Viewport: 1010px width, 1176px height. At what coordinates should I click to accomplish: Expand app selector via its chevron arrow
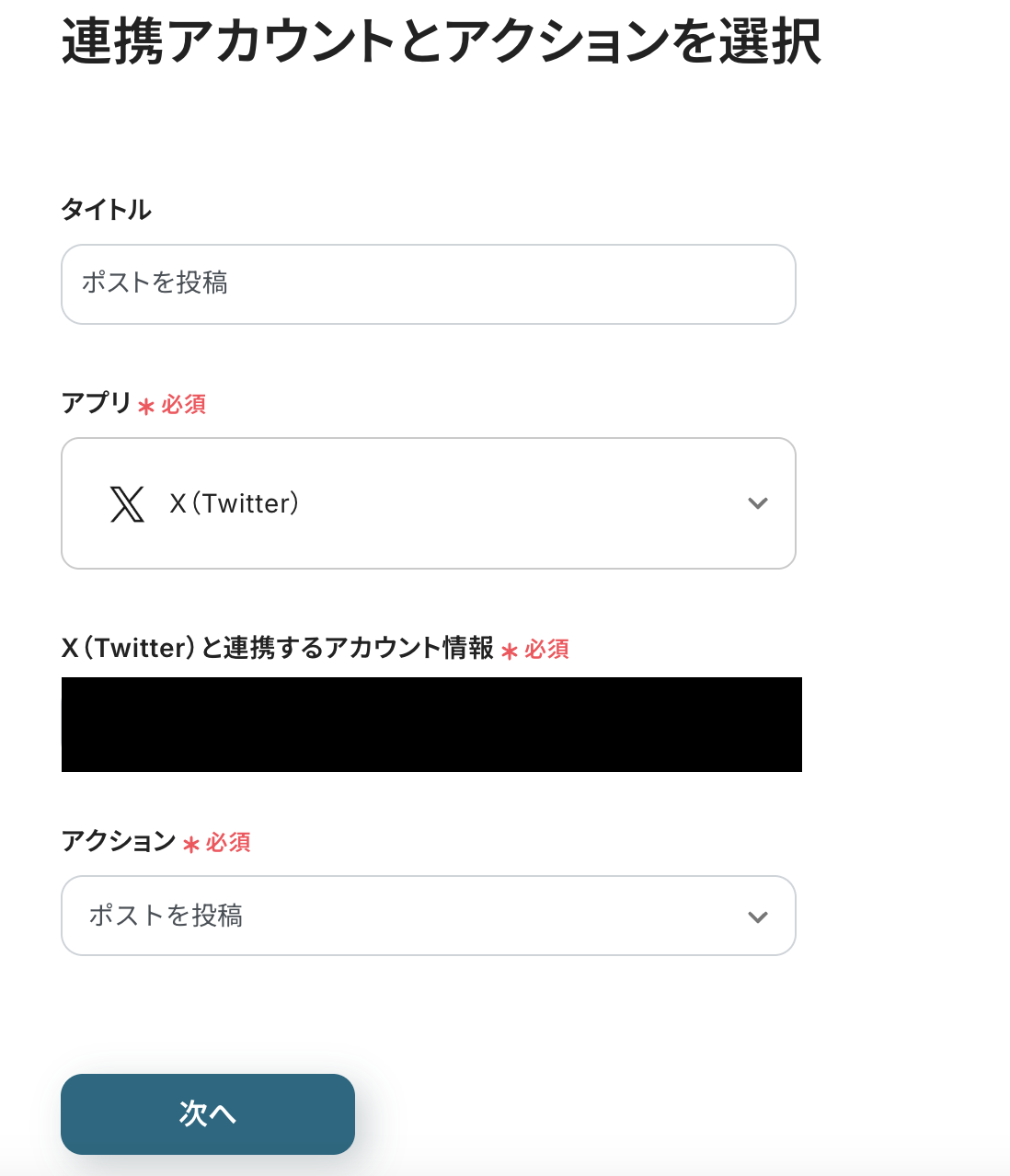(757, 503)
